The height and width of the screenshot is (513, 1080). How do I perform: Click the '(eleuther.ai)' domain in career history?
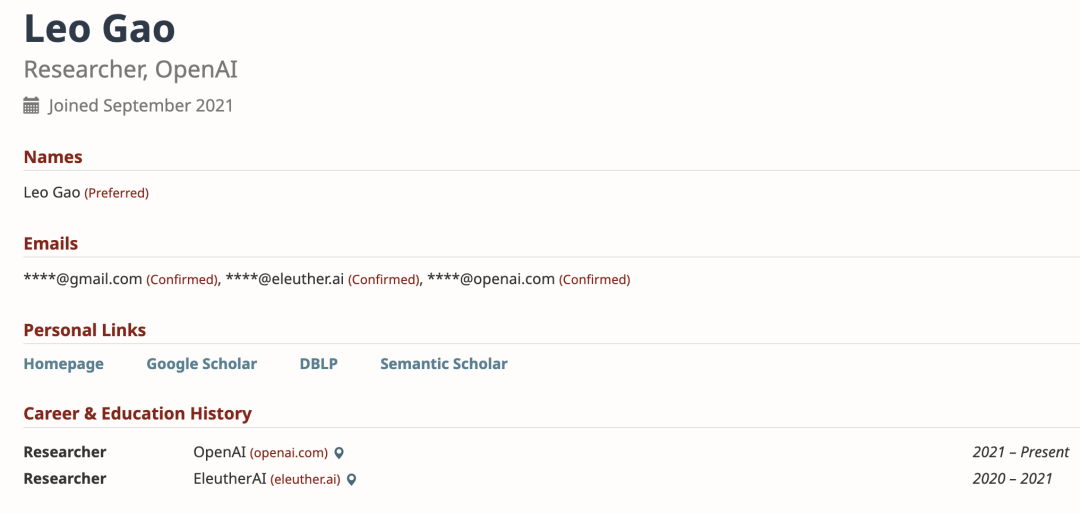tap(305, 479)
